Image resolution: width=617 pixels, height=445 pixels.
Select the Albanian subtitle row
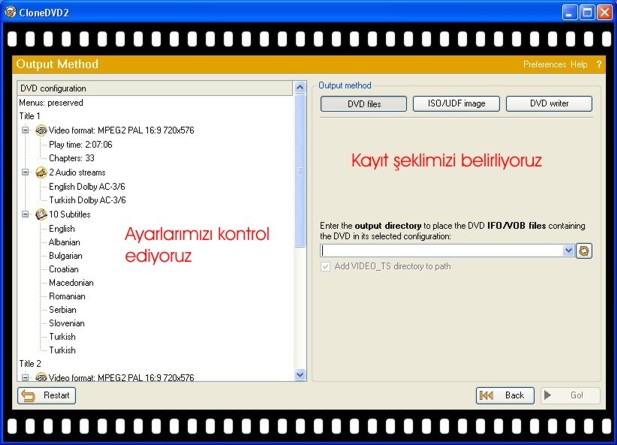64,242
